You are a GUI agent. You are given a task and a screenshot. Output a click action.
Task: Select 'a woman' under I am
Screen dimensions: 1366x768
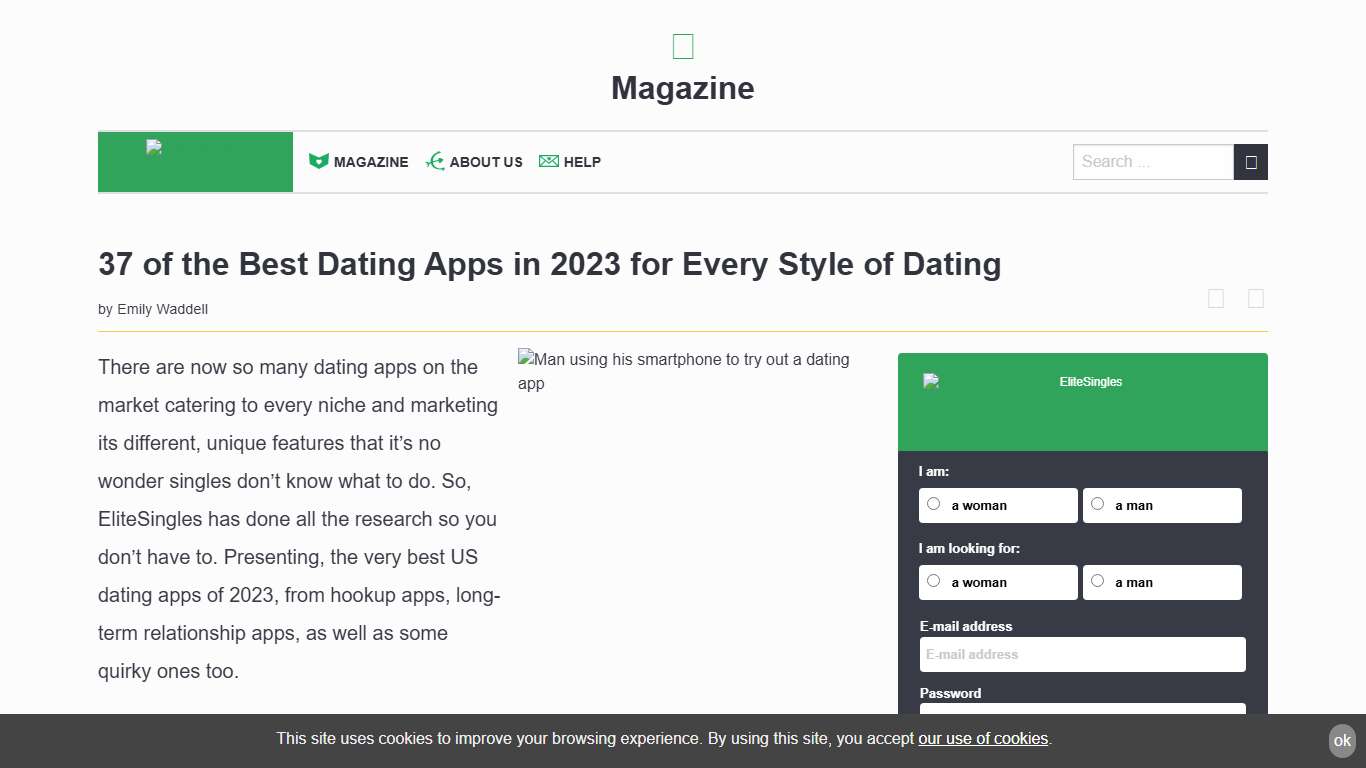pos(933,503)
